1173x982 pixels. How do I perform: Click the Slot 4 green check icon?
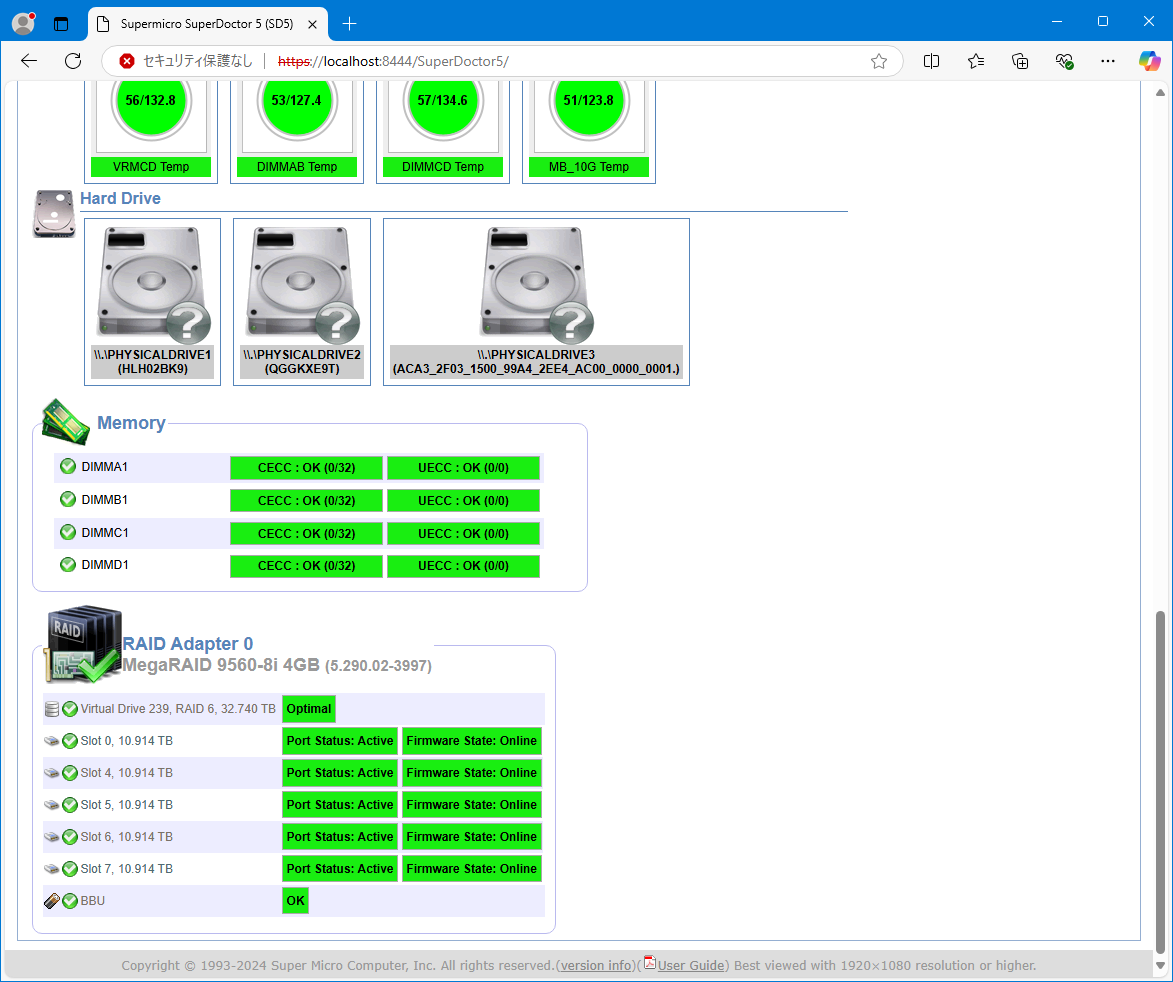click(x=70, y=773)
